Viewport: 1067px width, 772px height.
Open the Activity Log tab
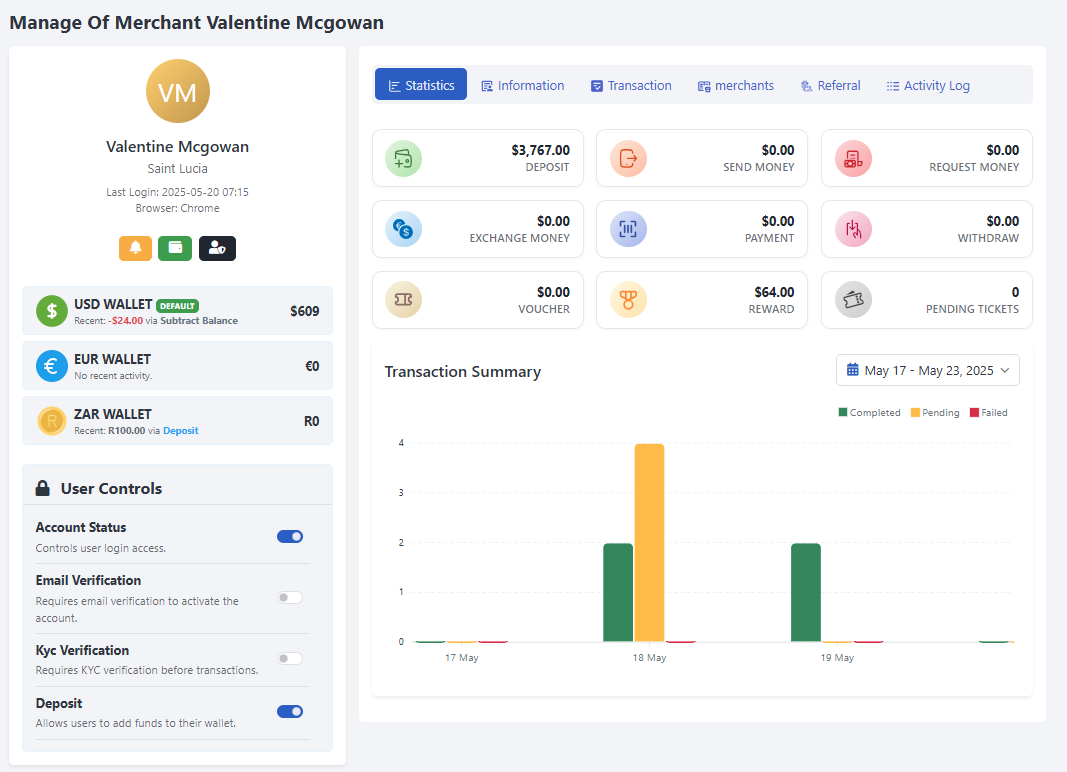[x=927, y=85]
